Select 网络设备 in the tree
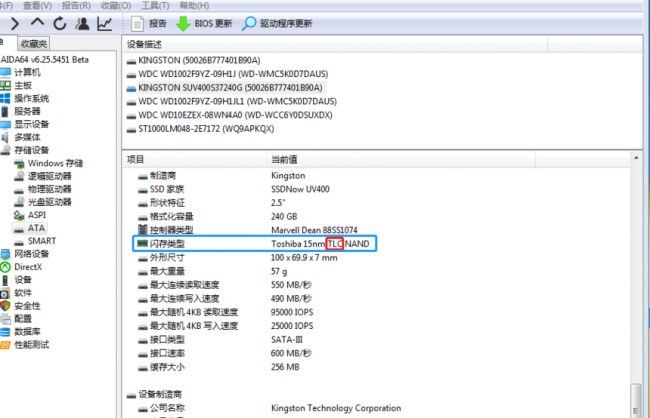 pos(24,254)
